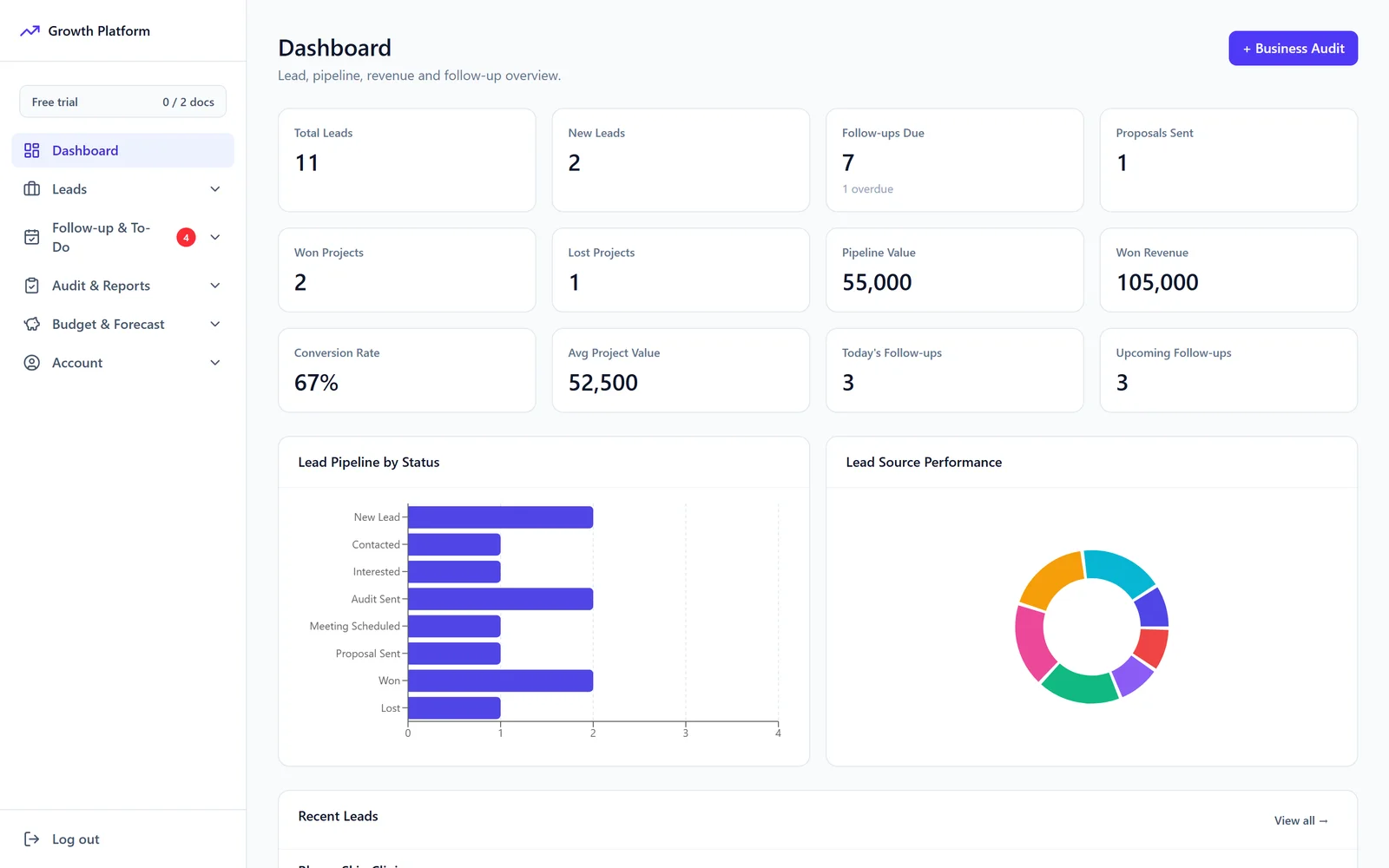Open the Leads menu item
The height and width of the screenshot is (868, 1389).
(123, 189)
